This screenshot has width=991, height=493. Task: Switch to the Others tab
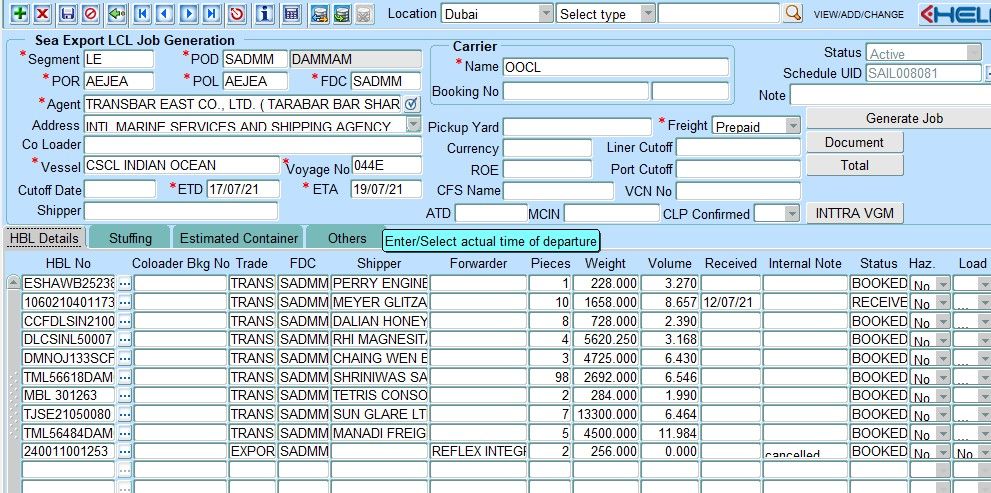click(346, 238)
